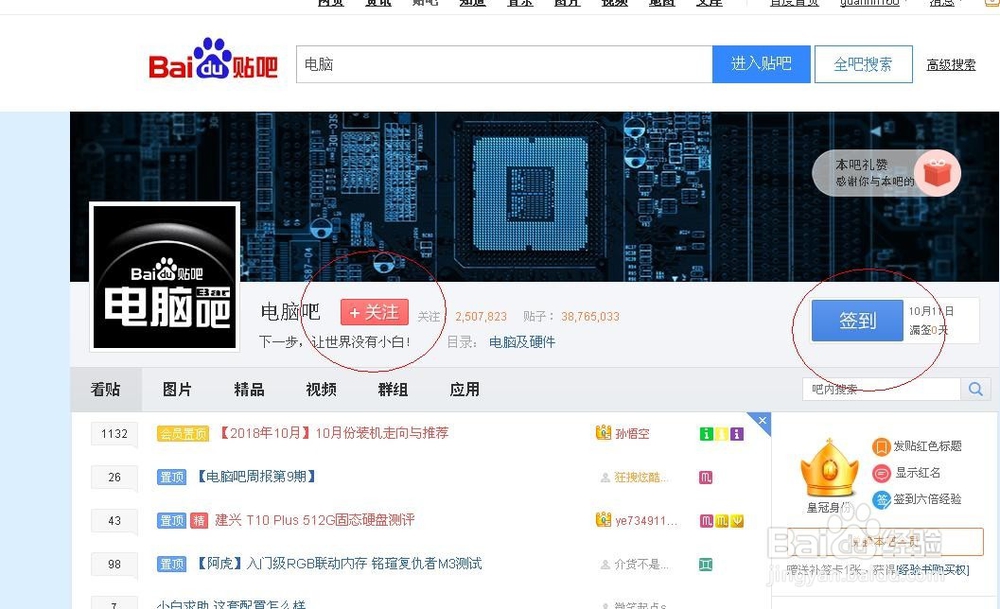Click the blue 签到六倍经验 pen icon

point(881,499)
